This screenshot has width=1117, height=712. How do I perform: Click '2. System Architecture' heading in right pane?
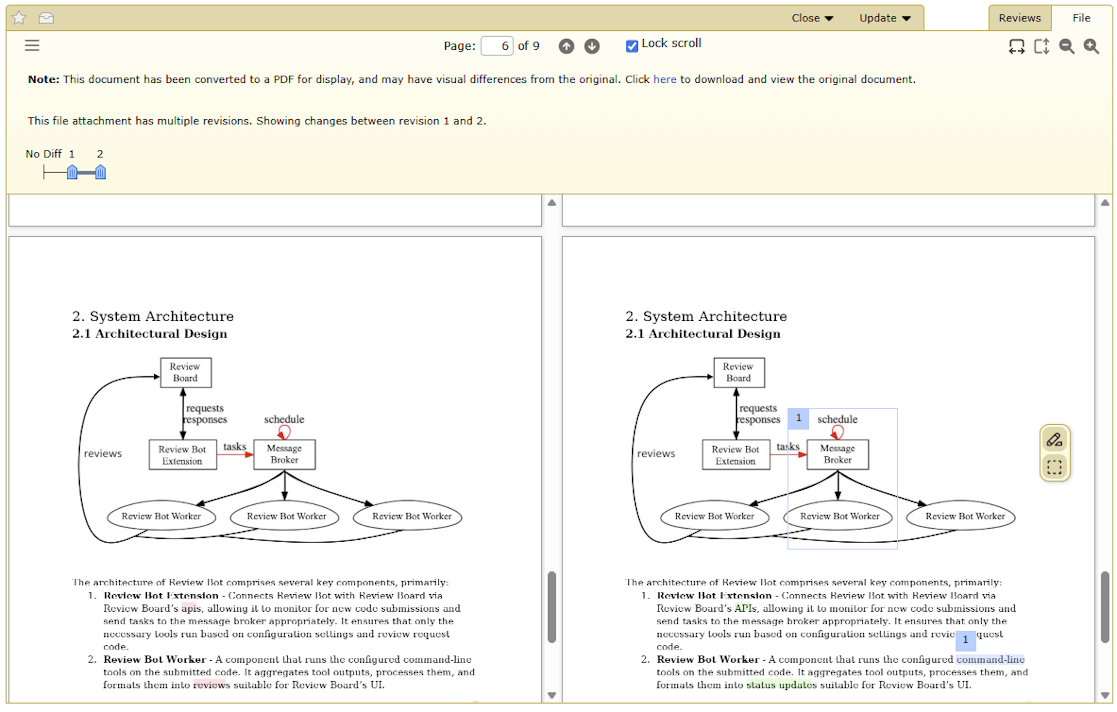coord(706,316)
